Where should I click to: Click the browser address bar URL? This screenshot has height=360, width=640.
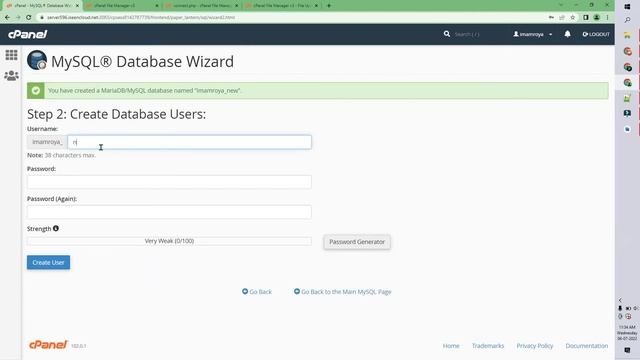pos(141,18)
